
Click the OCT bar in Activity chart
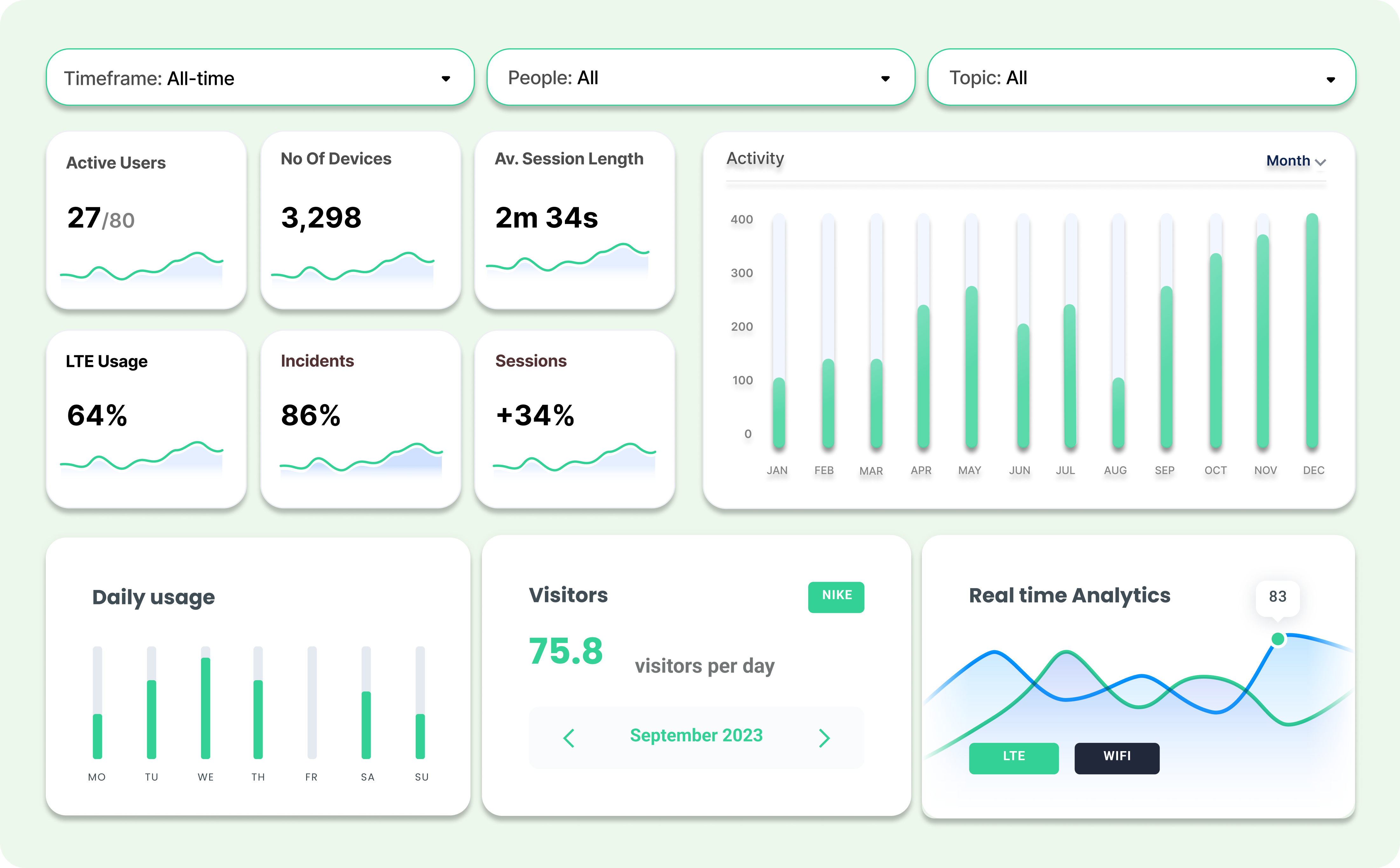pyautogui.click(x=1215, y=350)
